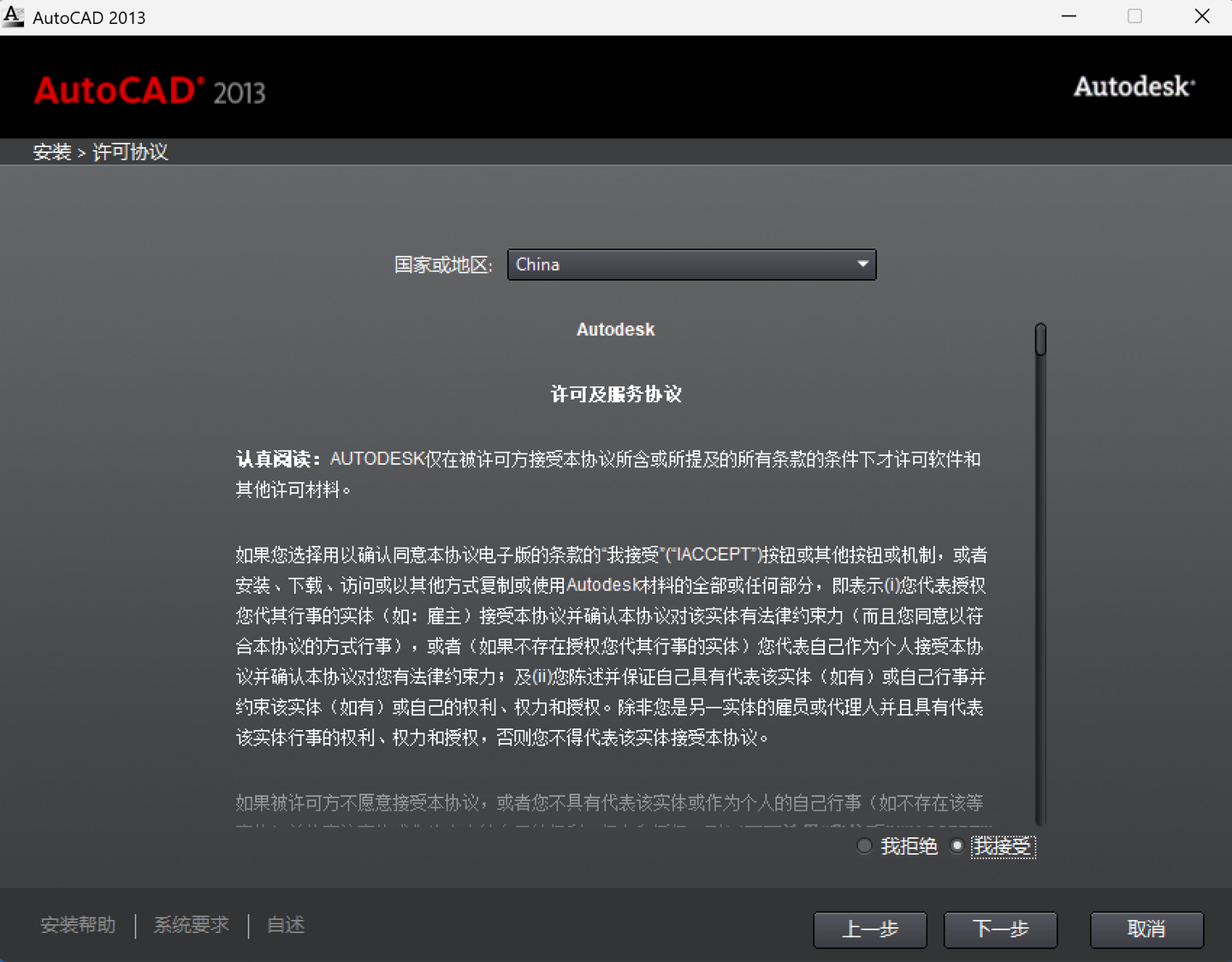Click the license text scrollbar thumb
1232x962 pixels.
pyautogui.click(x=1039, y=338)
